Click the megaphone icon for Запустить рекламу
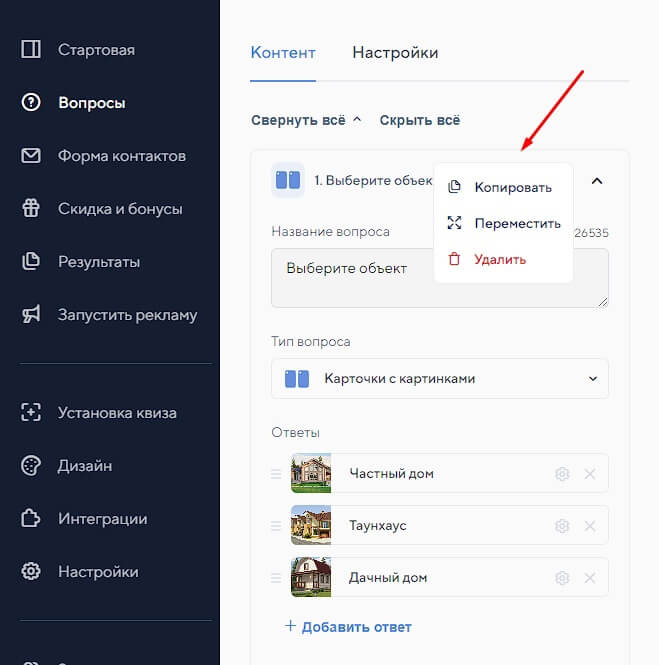 pyautogui.click(x=31, y=314)
